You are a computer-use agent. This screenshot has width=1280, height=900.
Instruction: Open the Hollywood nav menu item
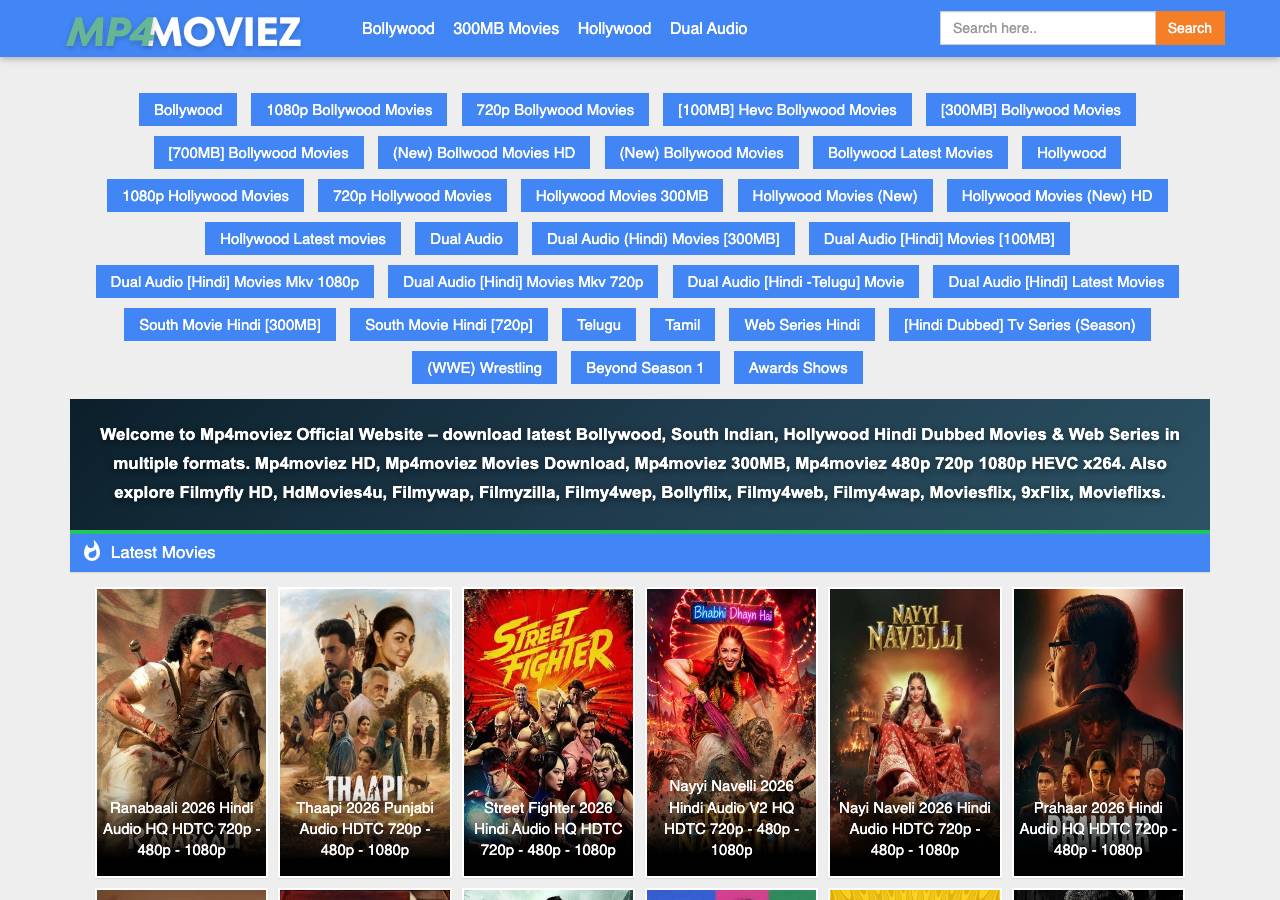tap(614, 28)
